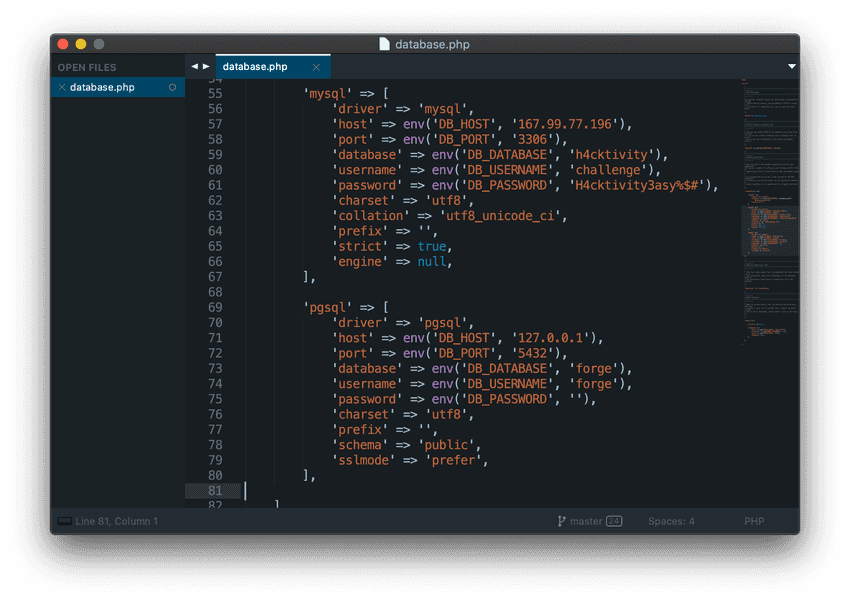The height and width of the screenshot is (601, 850).
Task: Click the circle indicator next to database.php in sidebar
Action: pos(172,88)
